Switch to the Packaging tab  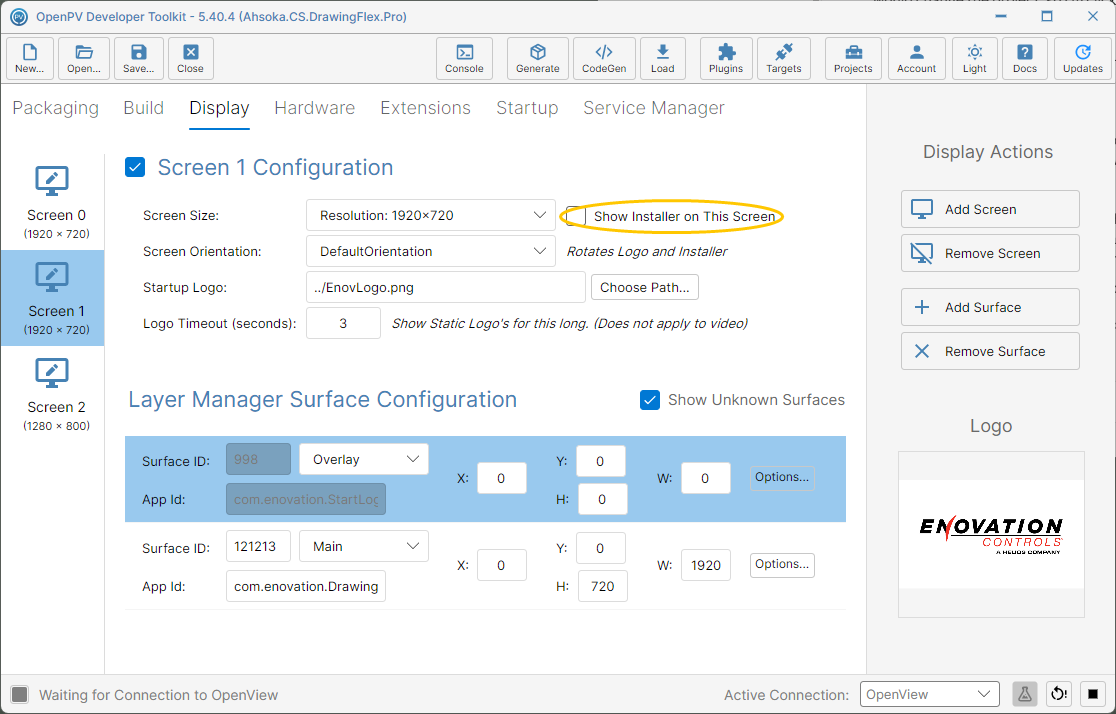point(56,108)
